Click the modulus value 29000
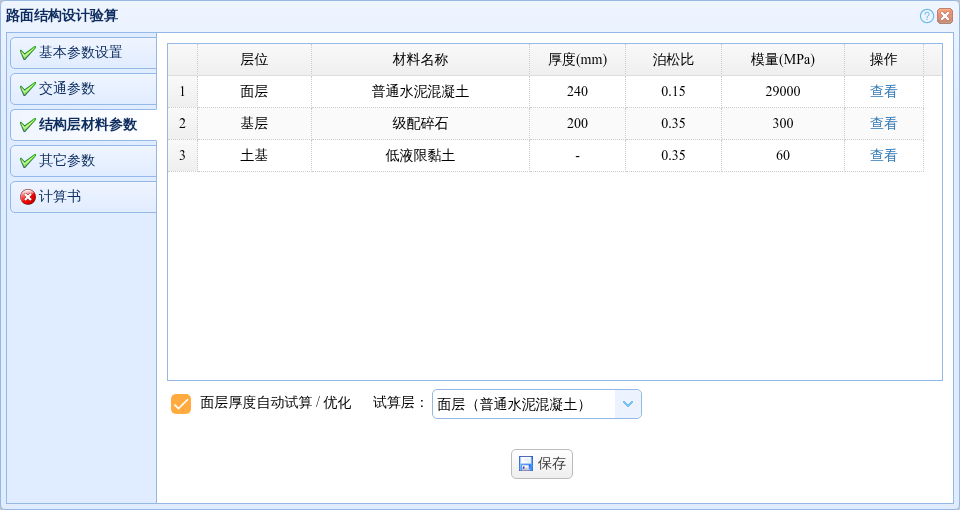Viewport: 960px width, 510px height. 782,92
